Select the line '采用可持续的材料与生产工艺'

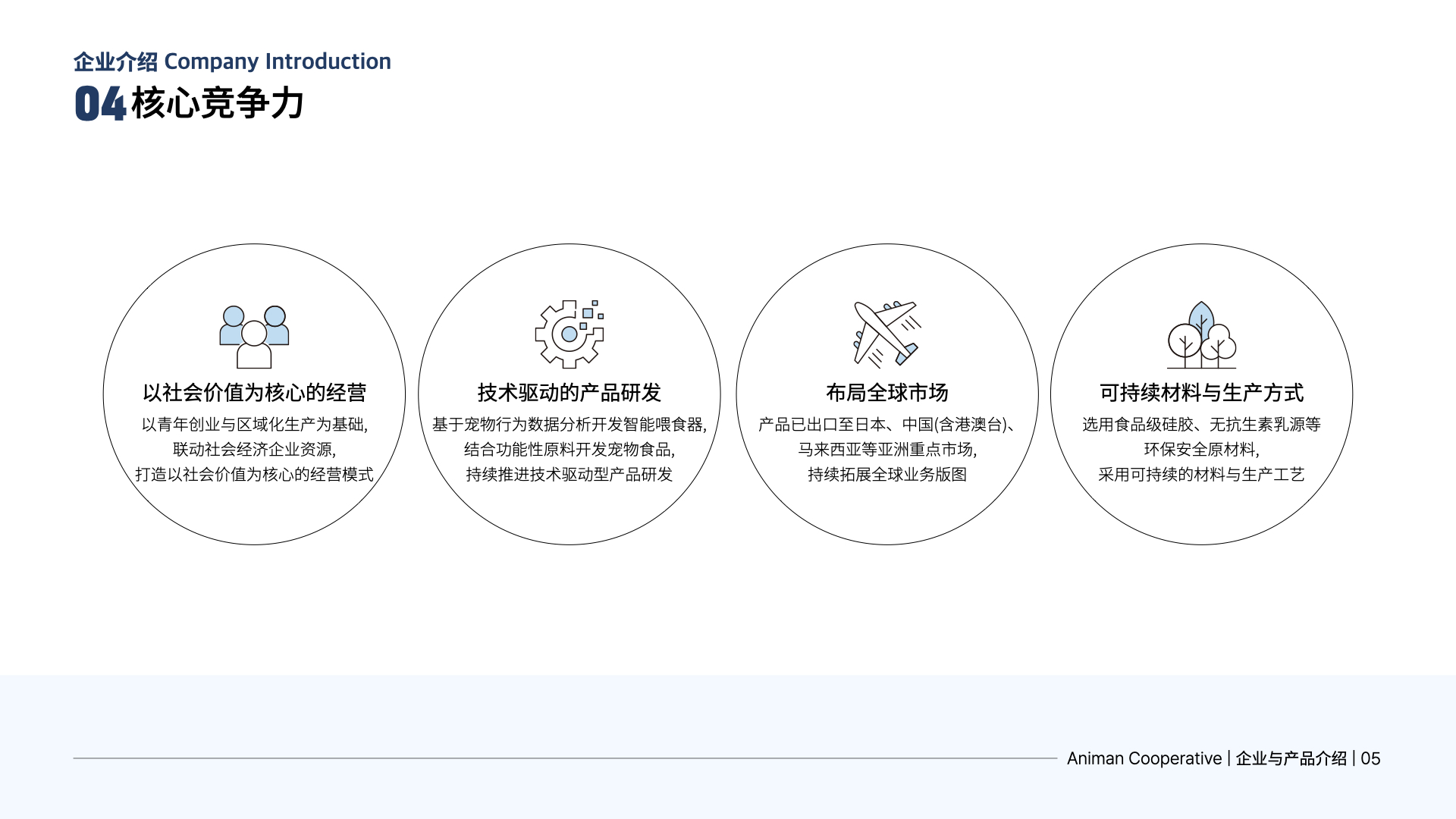[x=1201, y=475]
